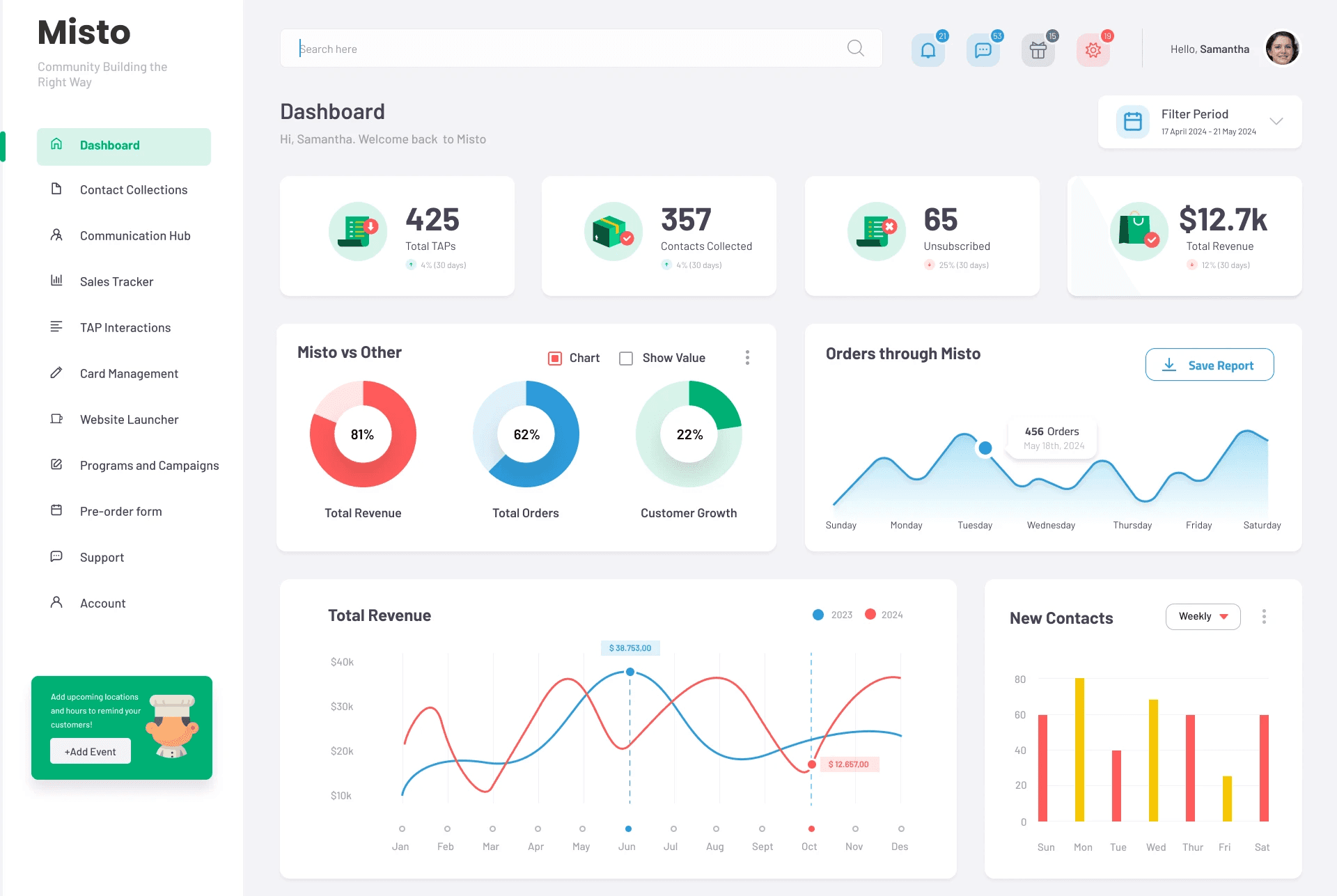Check the Show Value checkbox

(626, 359)
